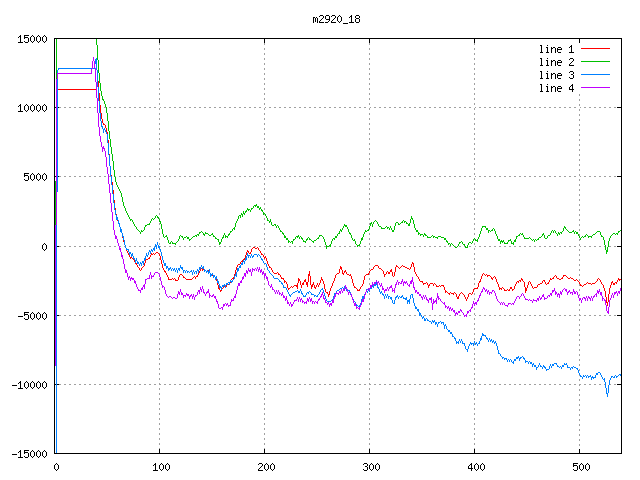This screenshot has height=480, width=640.
Task: Click the red legend sample for line 1
Action: 596,49
